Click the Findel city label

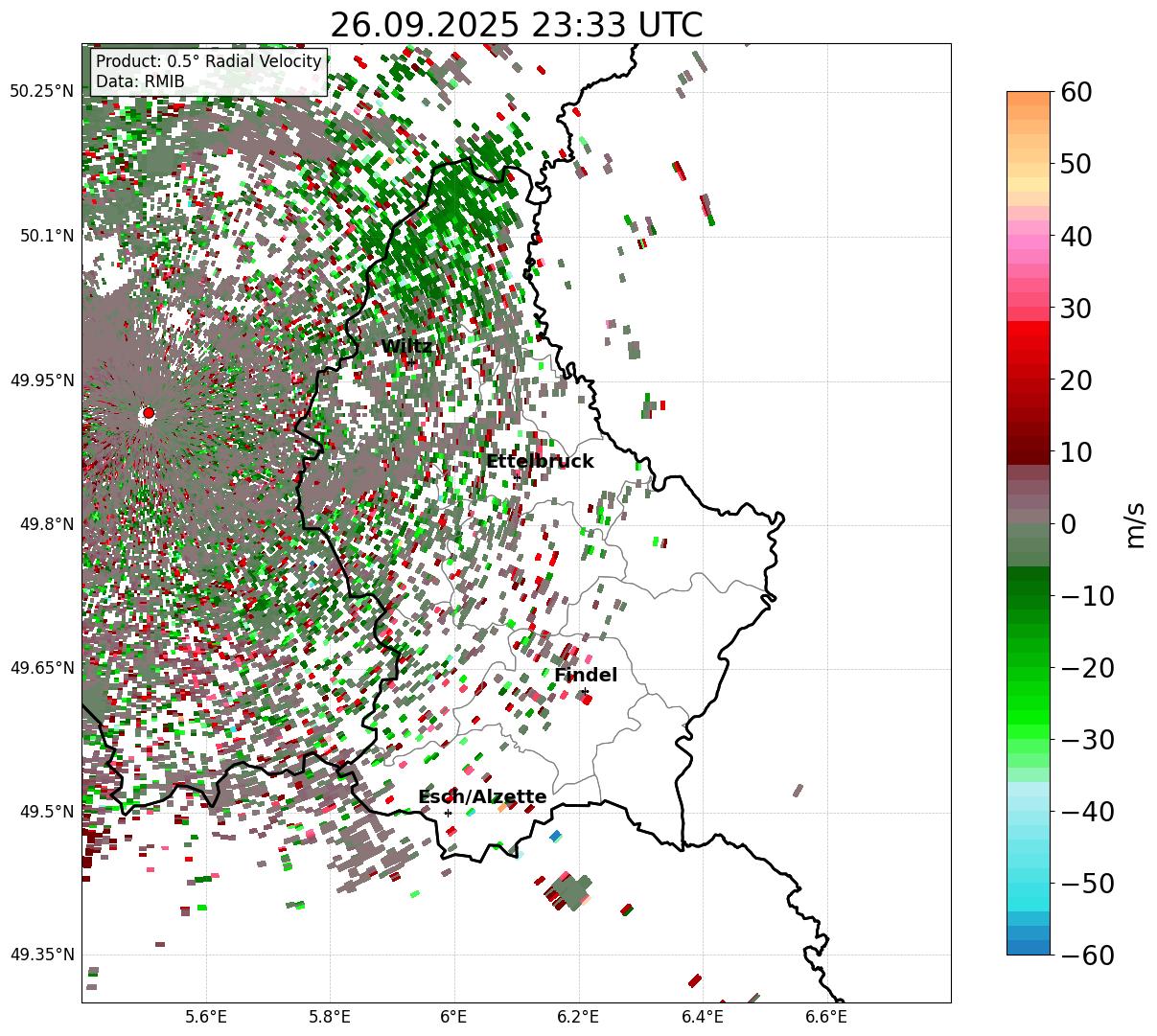click(586, 676)
